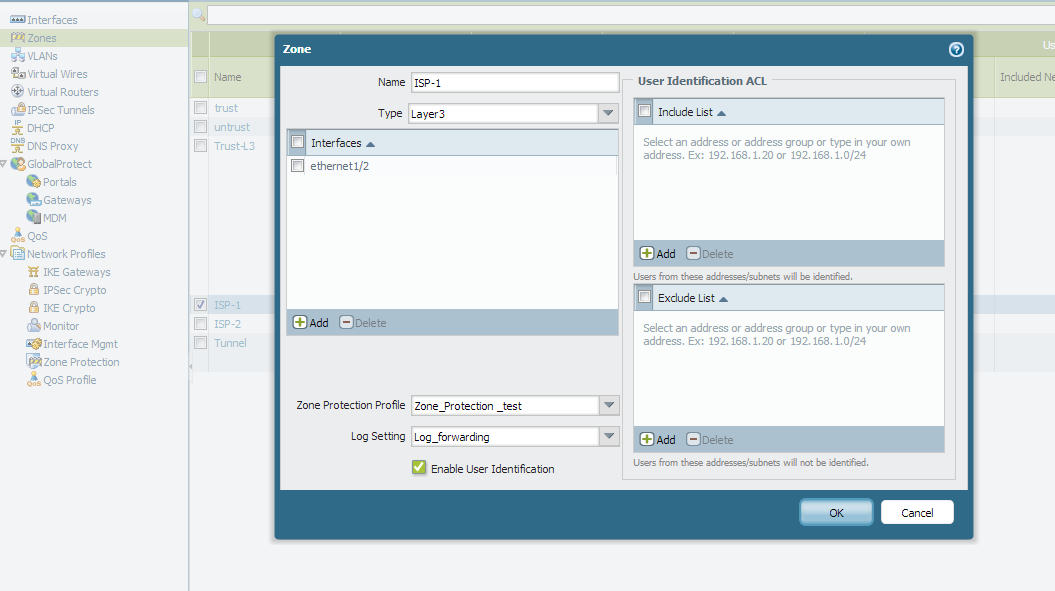The width and height of the screenshot is (1055, 591).
Task: Open Interface Mgmt icon
Action: point(34,344)
